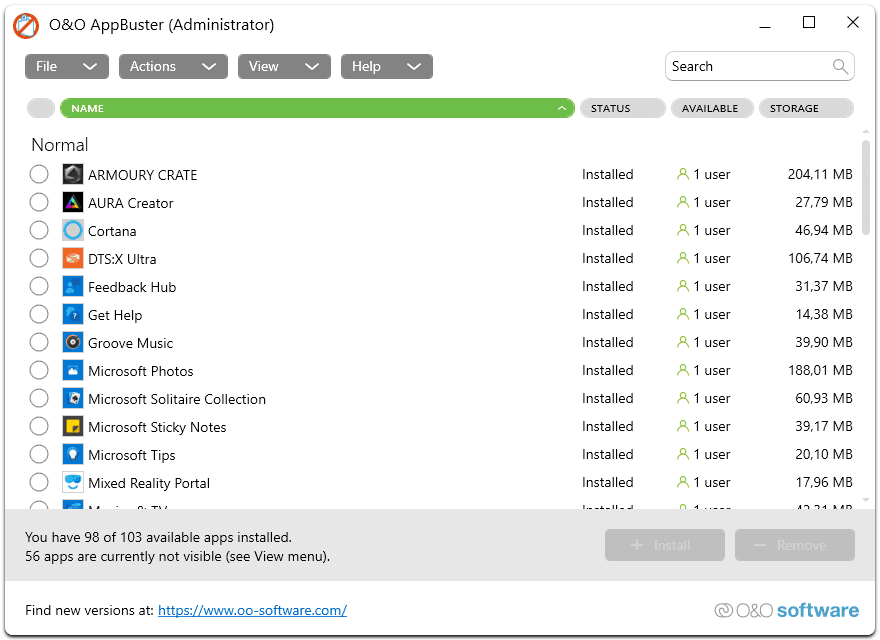Click the ARMOURY CRATE app icon
Image resolution: width=880 pixels, height=640 pixels.
(72, 174)
